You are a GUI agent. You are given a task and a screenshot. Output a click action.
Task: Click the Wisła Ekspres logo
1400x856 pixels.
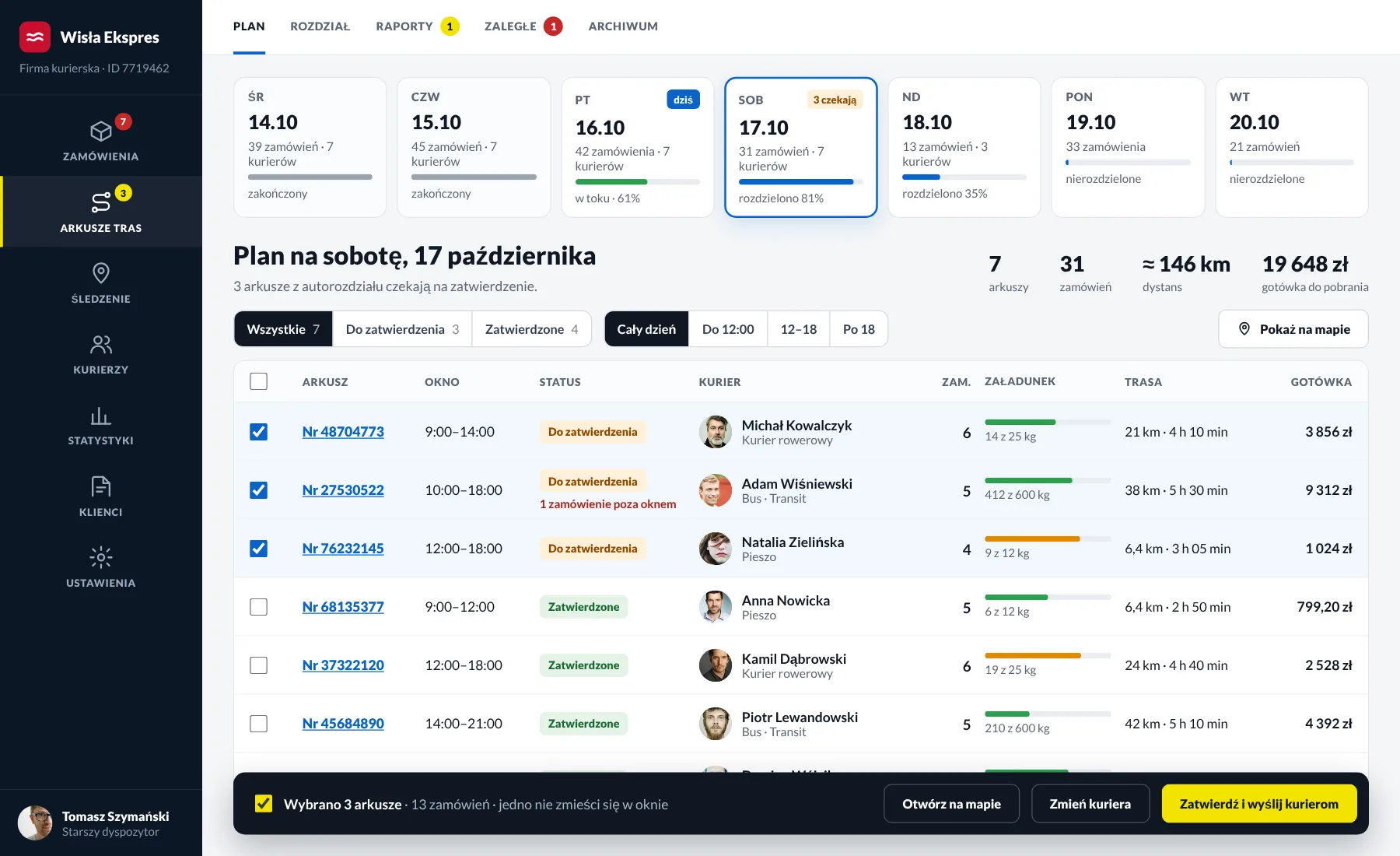(x=35, y=37)
